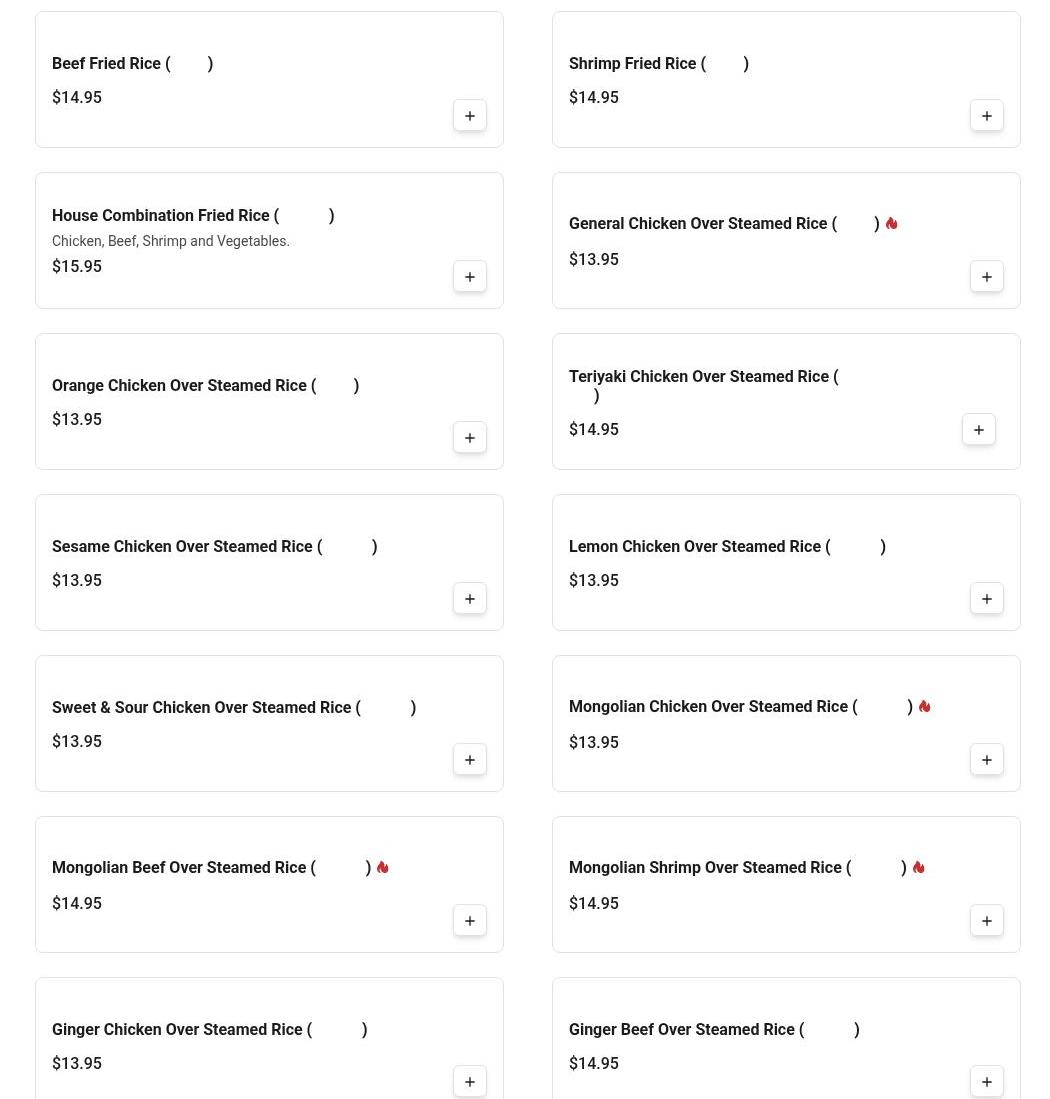Add House Combination Fried Rice to order
The height and width of the screenshot is (1099, 1050).
470,277
